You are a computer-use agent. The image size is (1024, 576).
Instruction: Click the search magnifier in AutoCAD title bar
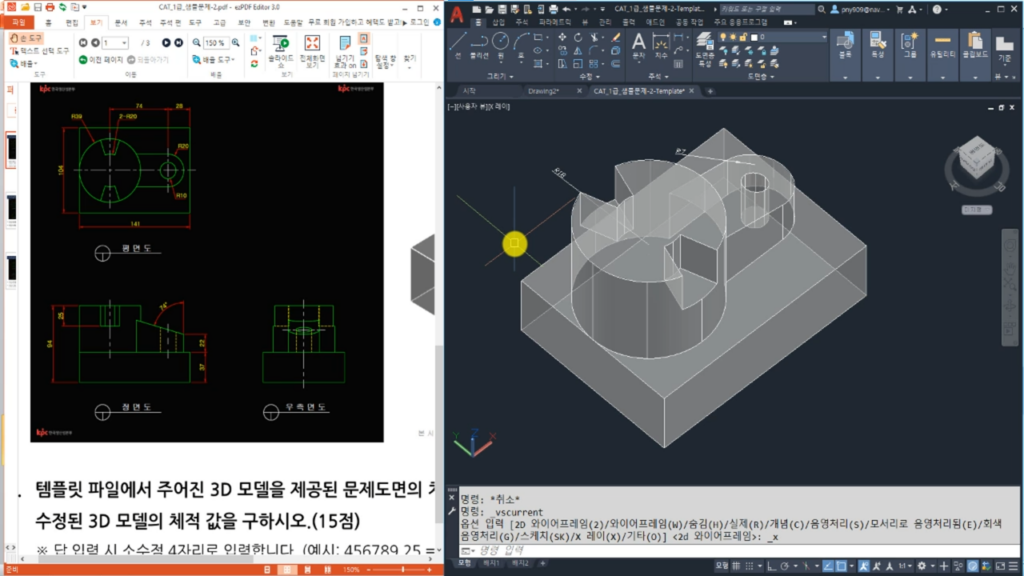pos(822,9)
